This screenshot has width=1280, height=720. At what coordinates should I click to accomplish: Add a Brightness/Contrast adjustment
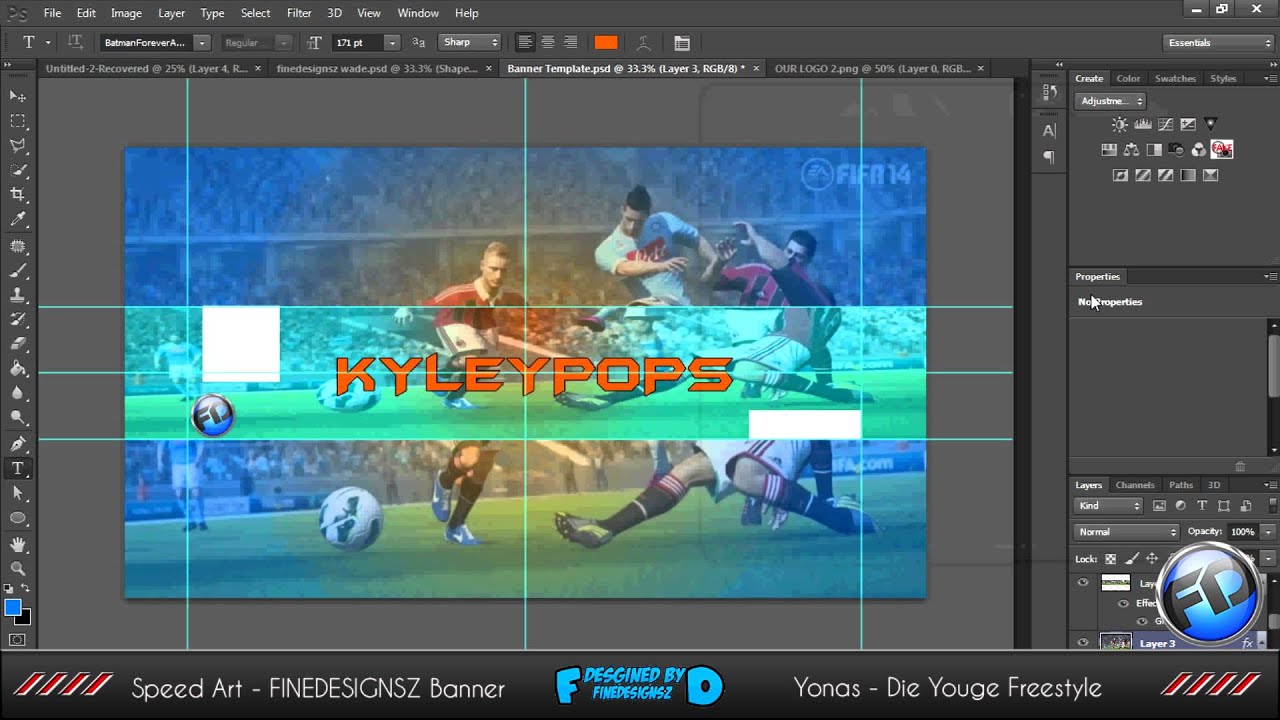tap(1120, 125)
